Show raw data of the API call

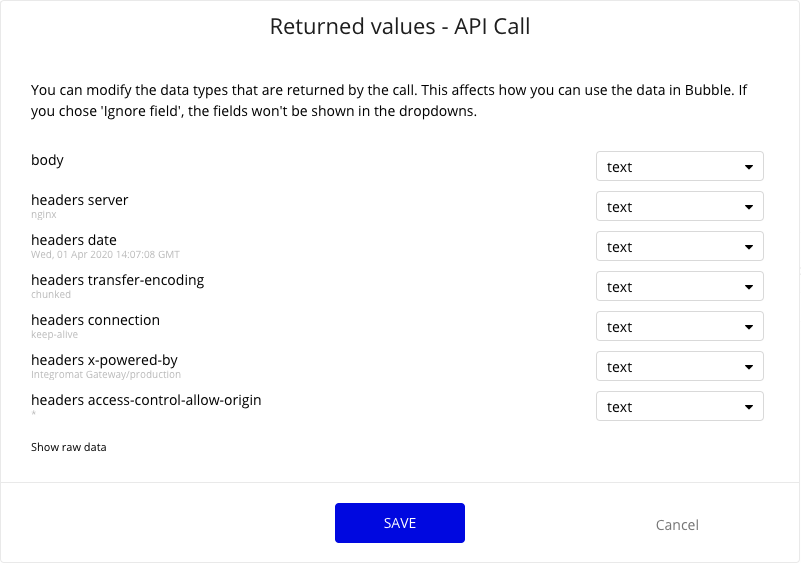tap(68, 447)
